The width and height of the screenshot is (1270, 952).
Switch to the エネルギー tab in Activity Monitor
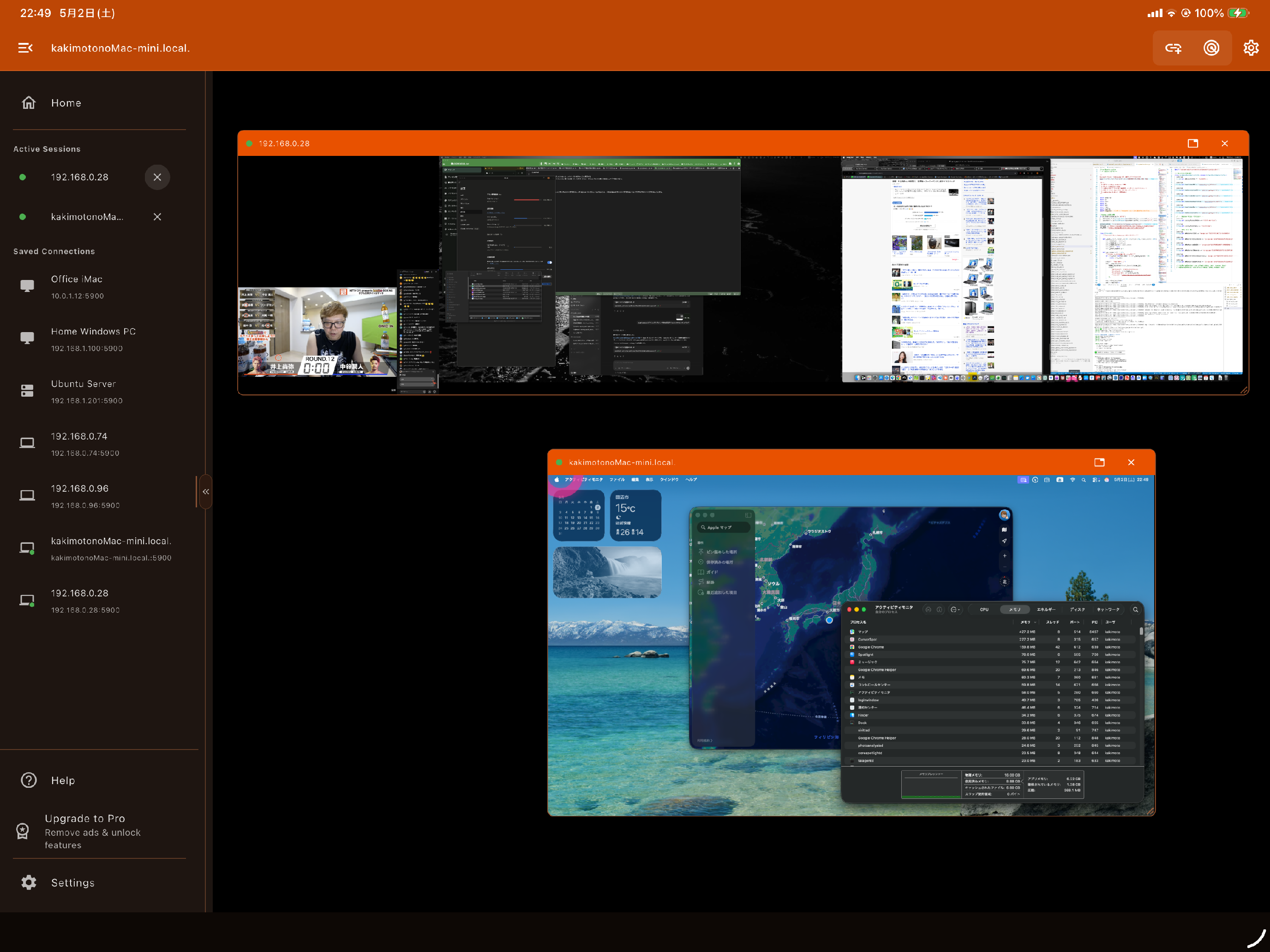[1046, 609]
